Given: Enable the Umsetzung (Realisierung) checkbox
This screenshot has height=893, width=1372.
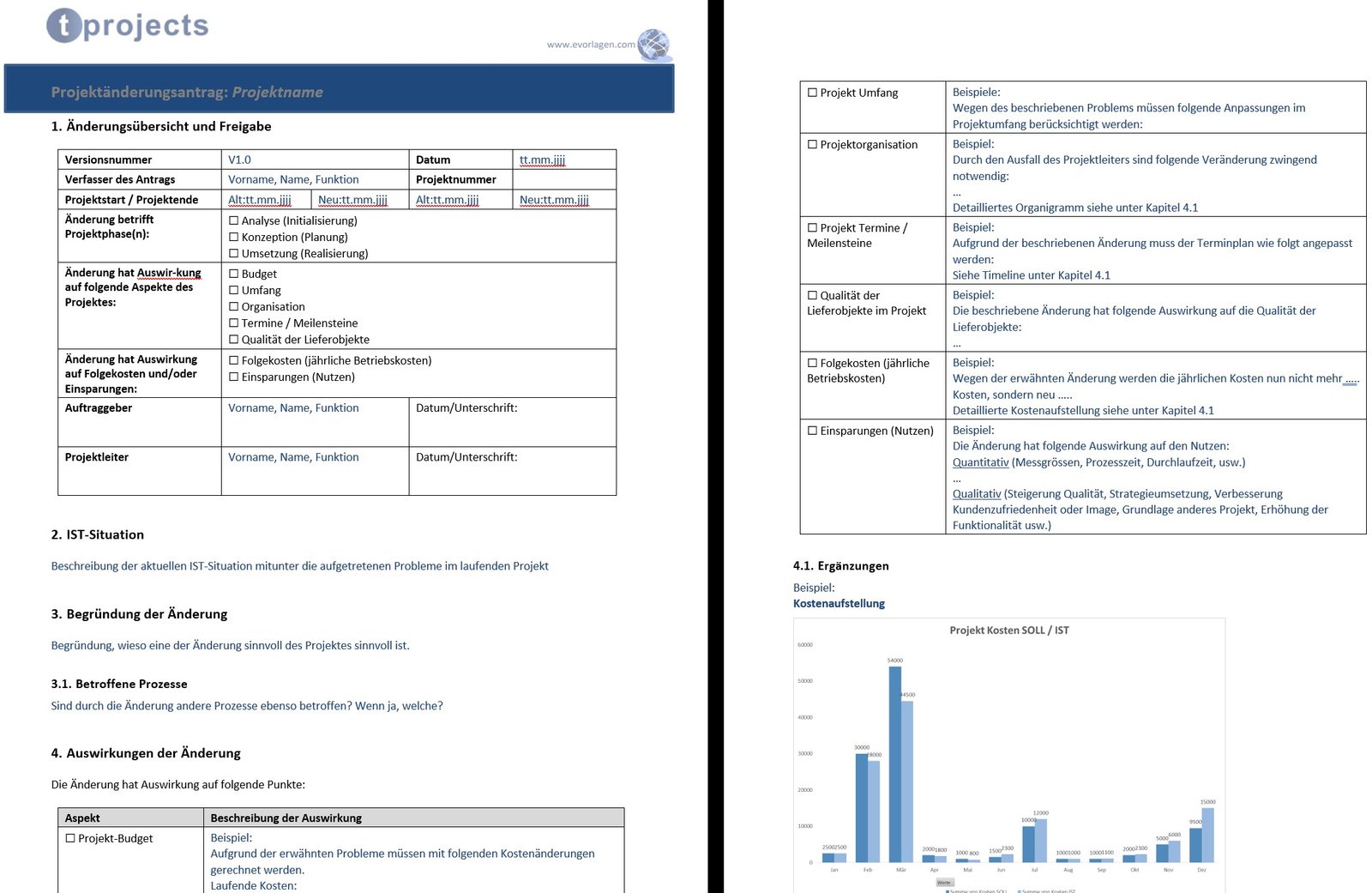Looking at the screenshot, I should [233, 253].
